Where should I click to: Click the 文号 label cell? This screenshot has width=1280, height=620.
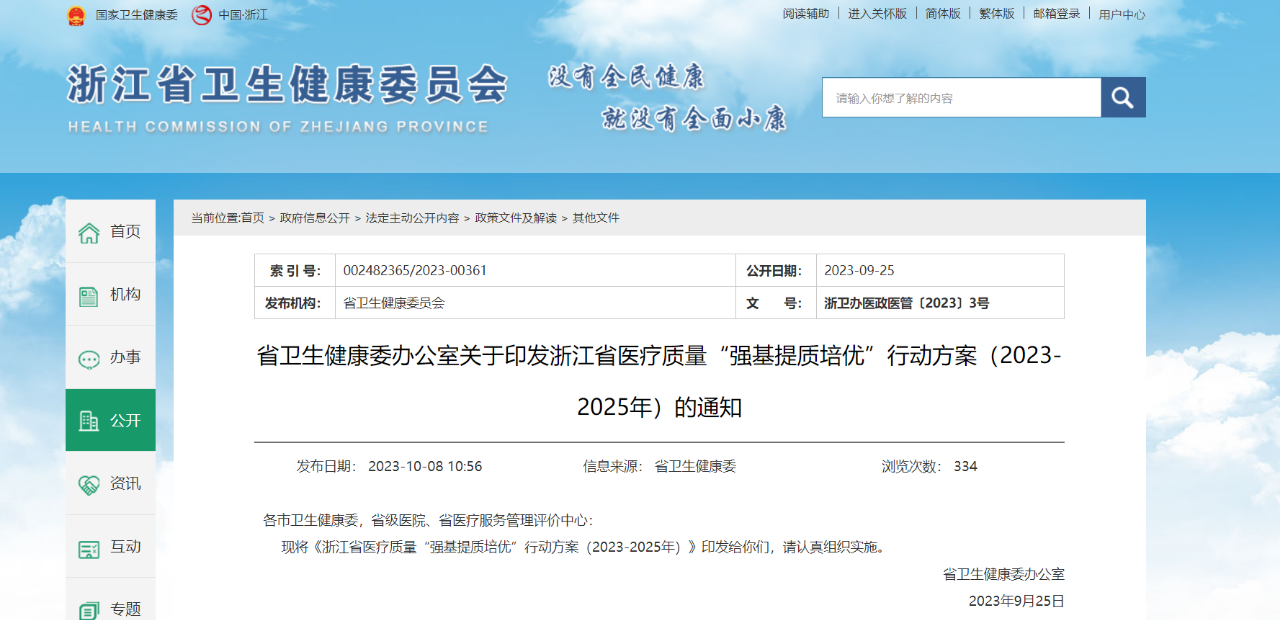(774, 303)
